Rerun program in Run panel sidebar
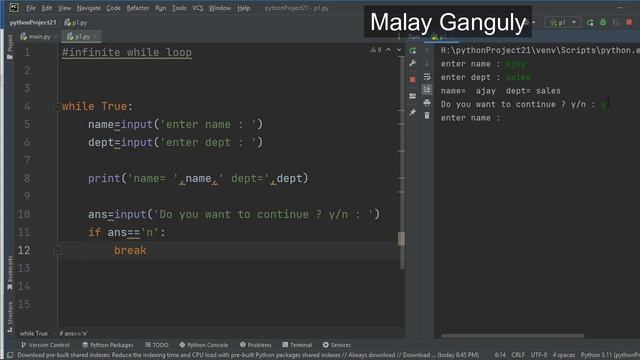Image resolution: width=640 pixels, height=360 pixels. tap(413, 51)
